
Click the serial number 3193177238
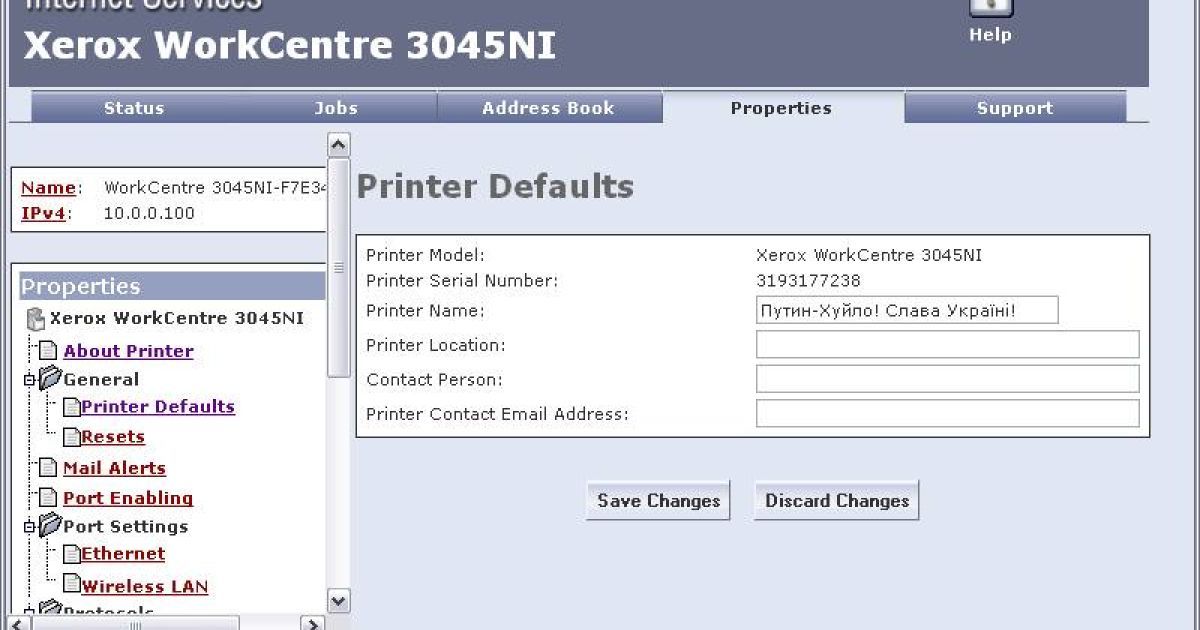click(808, 281)
